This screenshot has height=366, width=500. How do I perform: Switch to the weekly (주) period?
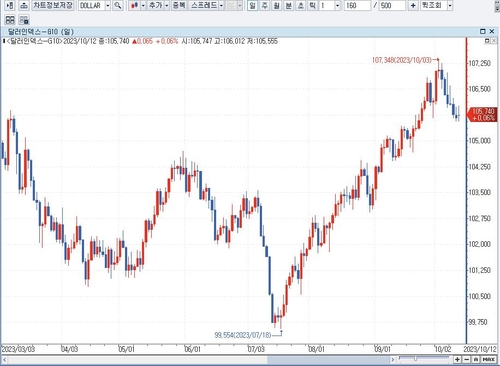click(x=265, y=5)
